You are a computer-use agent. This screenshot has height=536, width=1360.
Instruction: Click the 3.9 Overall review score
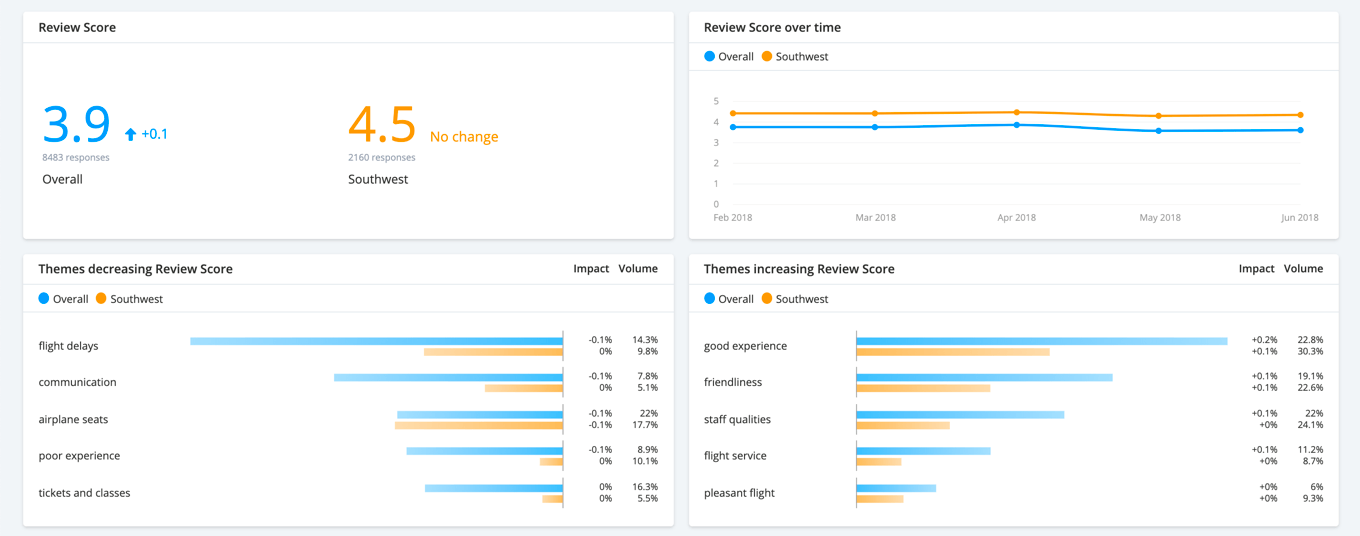76,125
